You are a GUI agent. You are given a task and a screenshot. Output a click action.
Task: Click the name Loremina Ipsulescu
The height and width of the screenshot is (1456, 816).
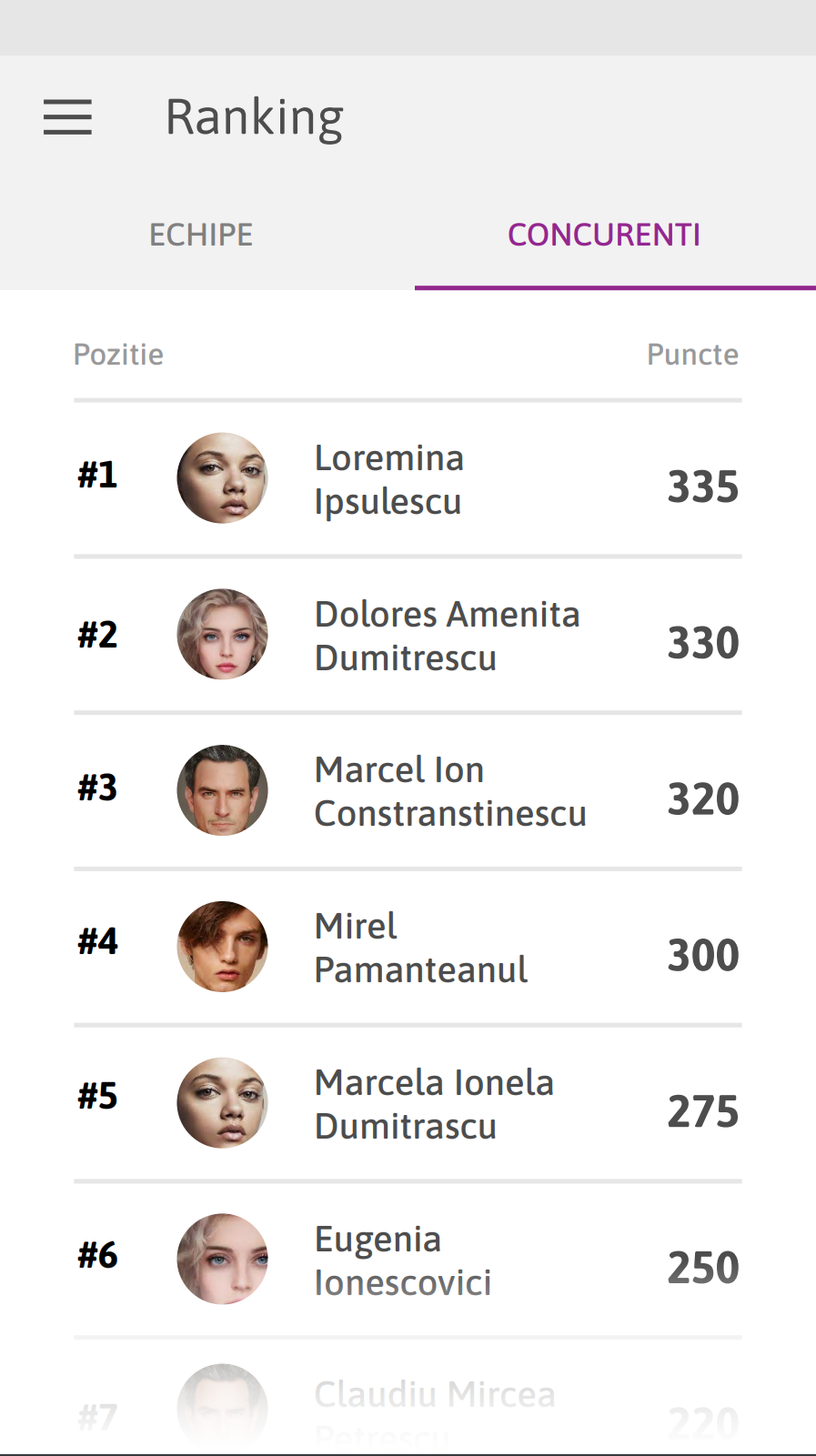tap(389, 479)
